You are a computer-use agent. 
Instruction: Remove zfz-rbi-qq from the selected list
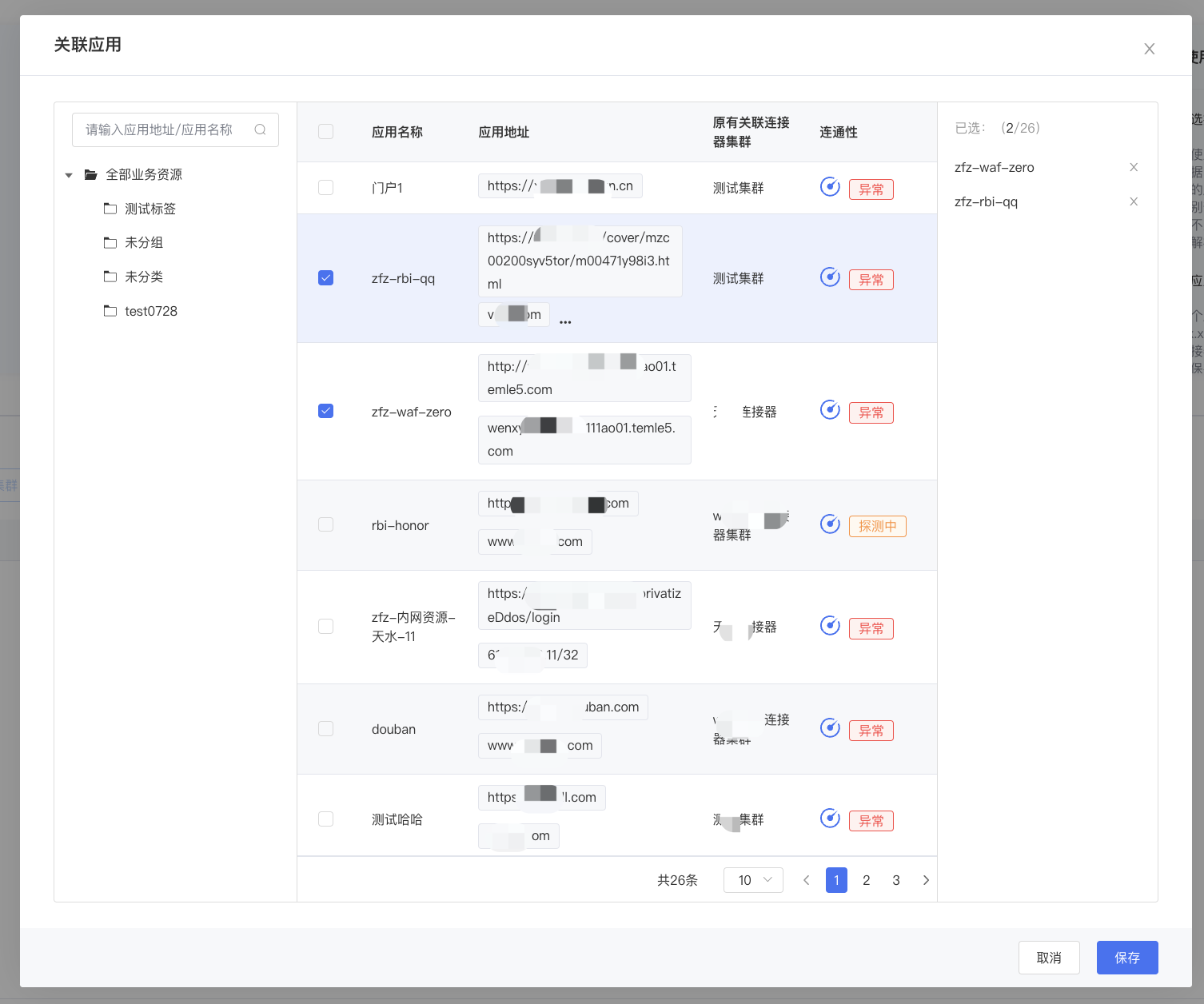(x=1134, y=201)
